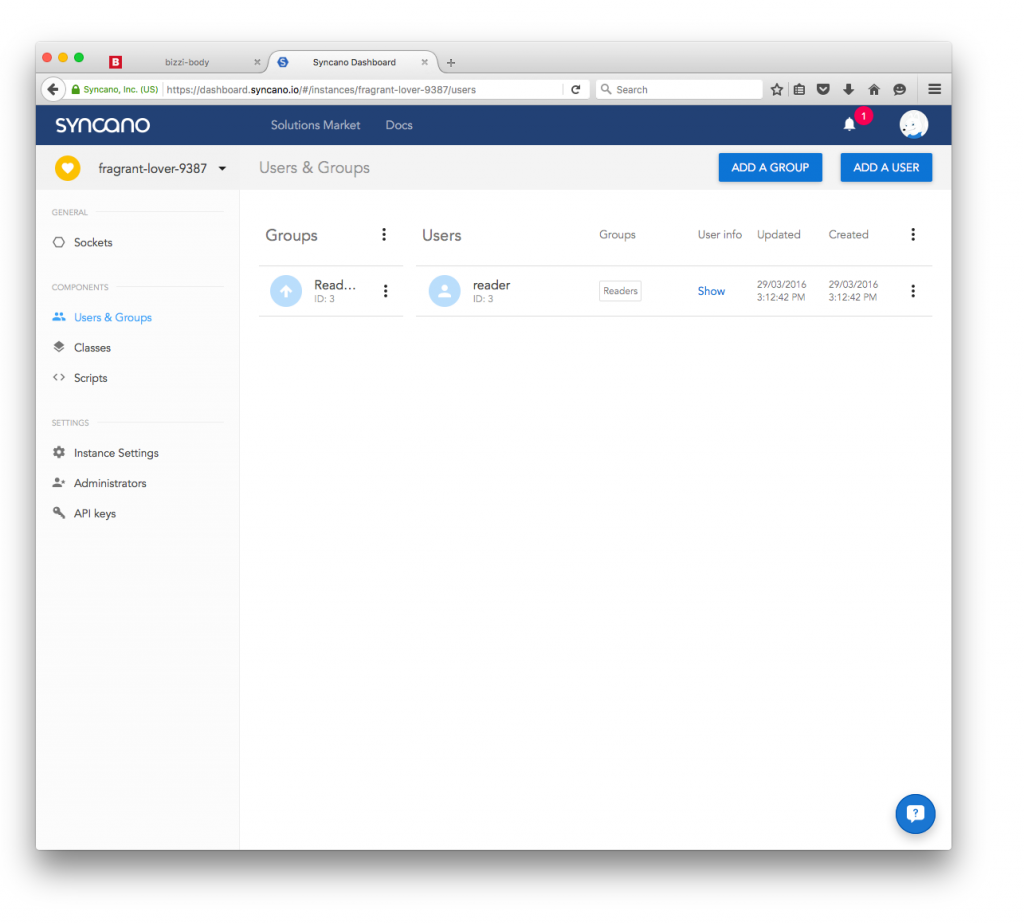Click the Updated column header
The width and height of the screenshot is (1024, 924).
(778, 234)
